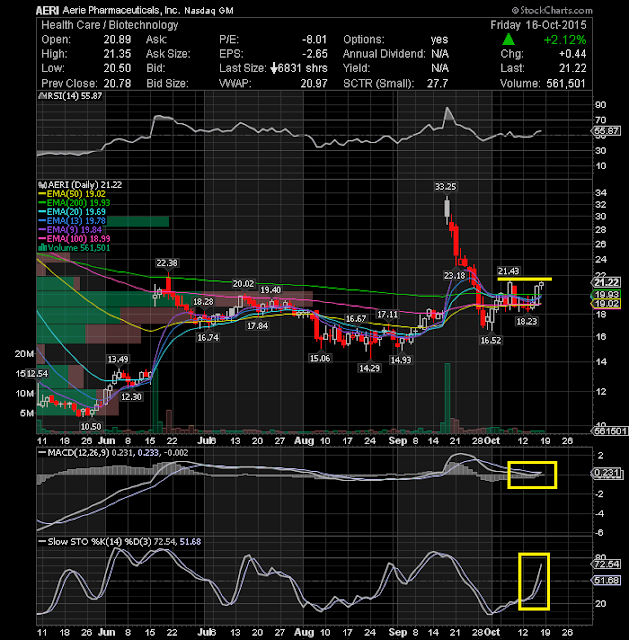Click the chart icon beside AERI (Daily)
Screen dimensions: 629x640
click(x=42, y=185)
